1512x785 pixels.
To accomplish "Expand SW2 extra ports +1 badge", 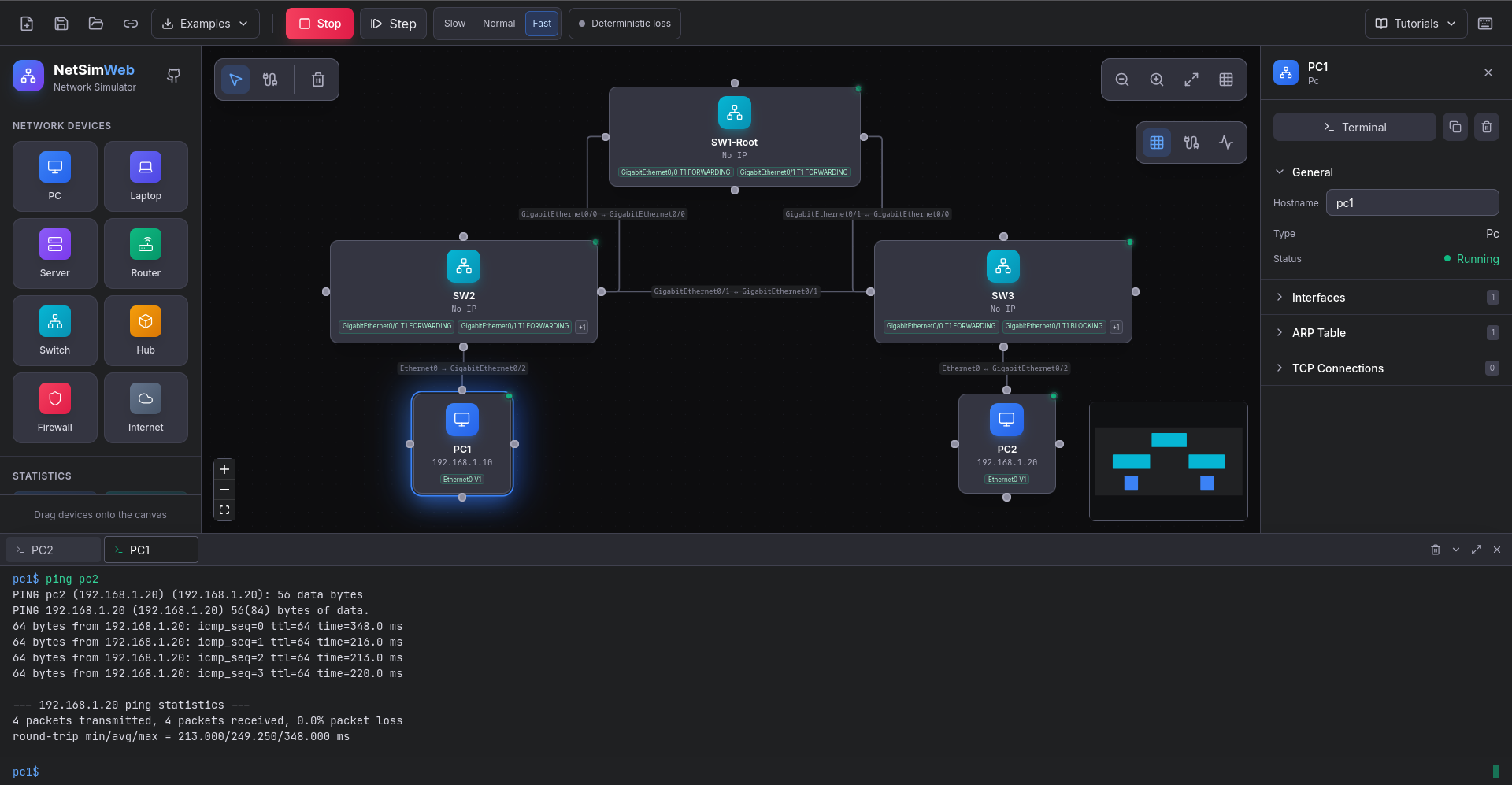I will point(582,327).
